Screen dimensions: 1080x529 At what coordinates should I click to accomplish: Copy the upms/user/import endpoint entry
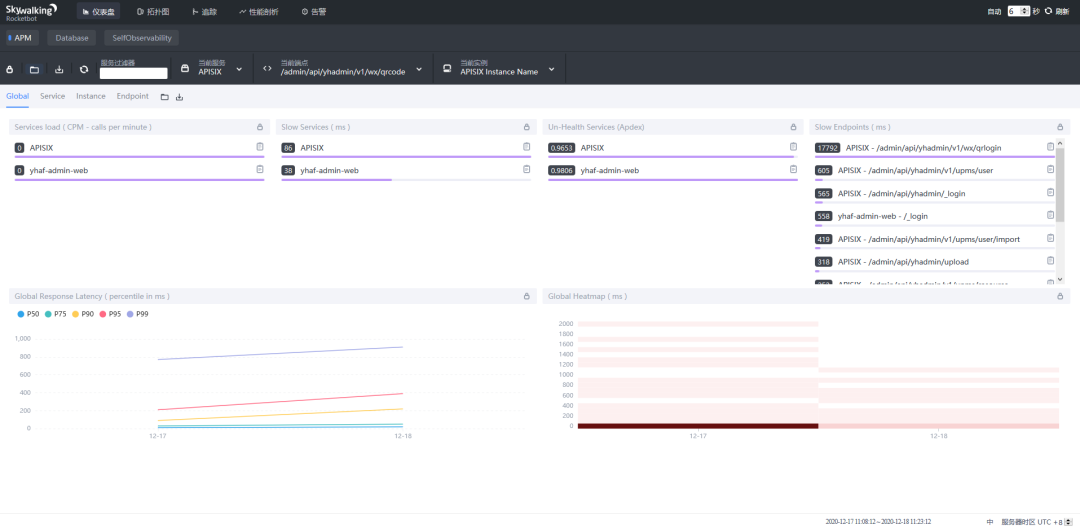point(1050,238)
